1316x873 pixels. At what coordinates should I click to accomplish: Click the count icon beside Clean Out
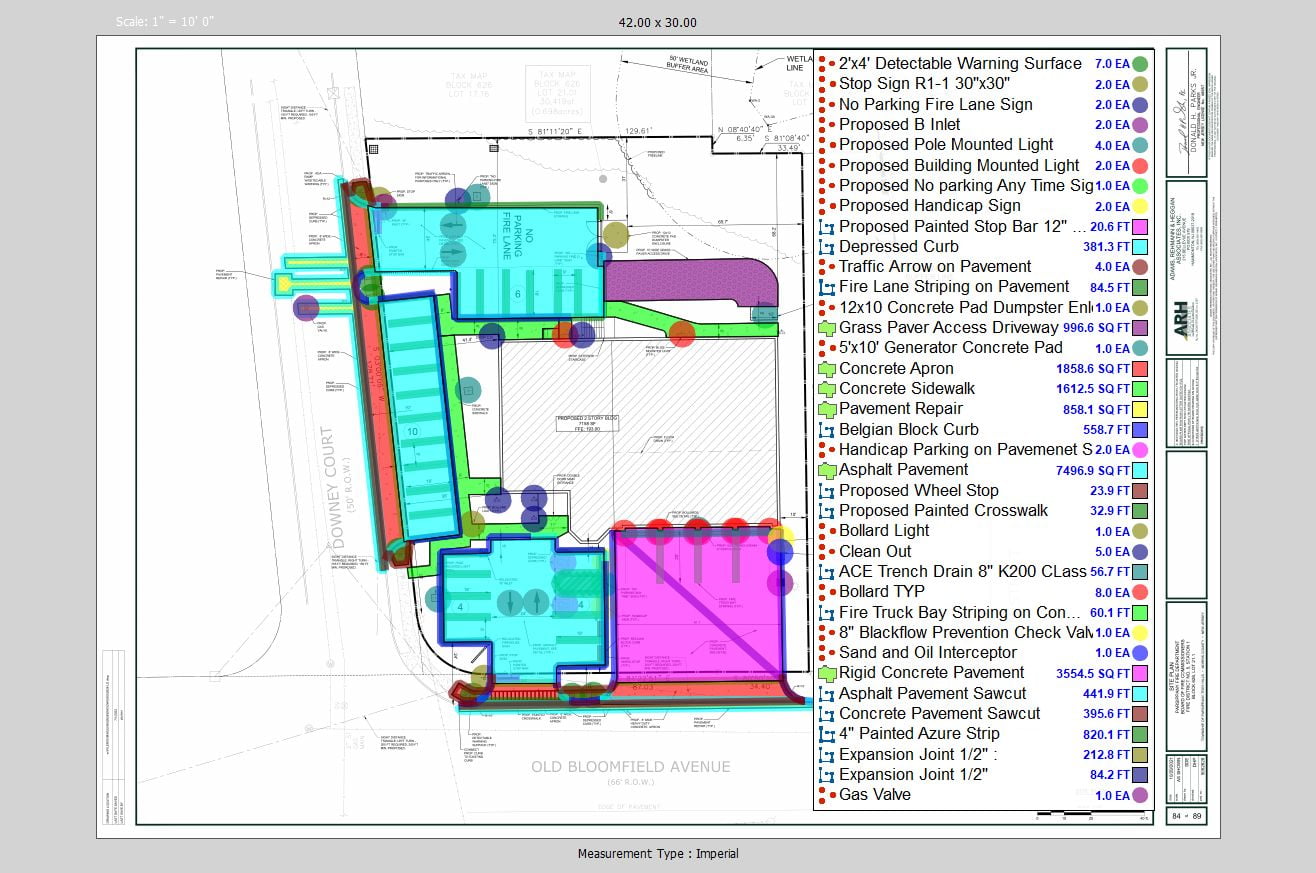(x=825, y=551)
